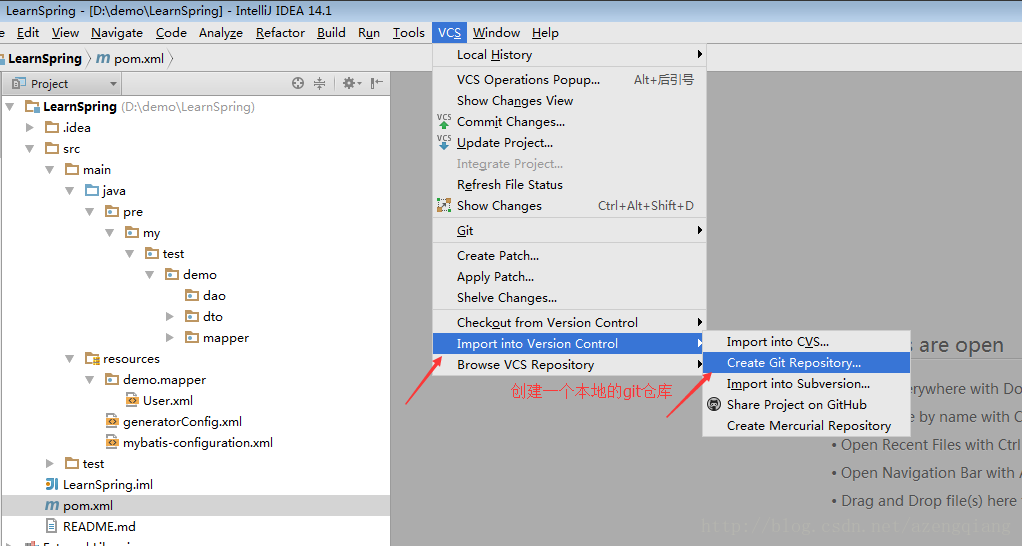Select pom.xml in the project tree
1022x546 pixels.
click(x=196, y=506)
